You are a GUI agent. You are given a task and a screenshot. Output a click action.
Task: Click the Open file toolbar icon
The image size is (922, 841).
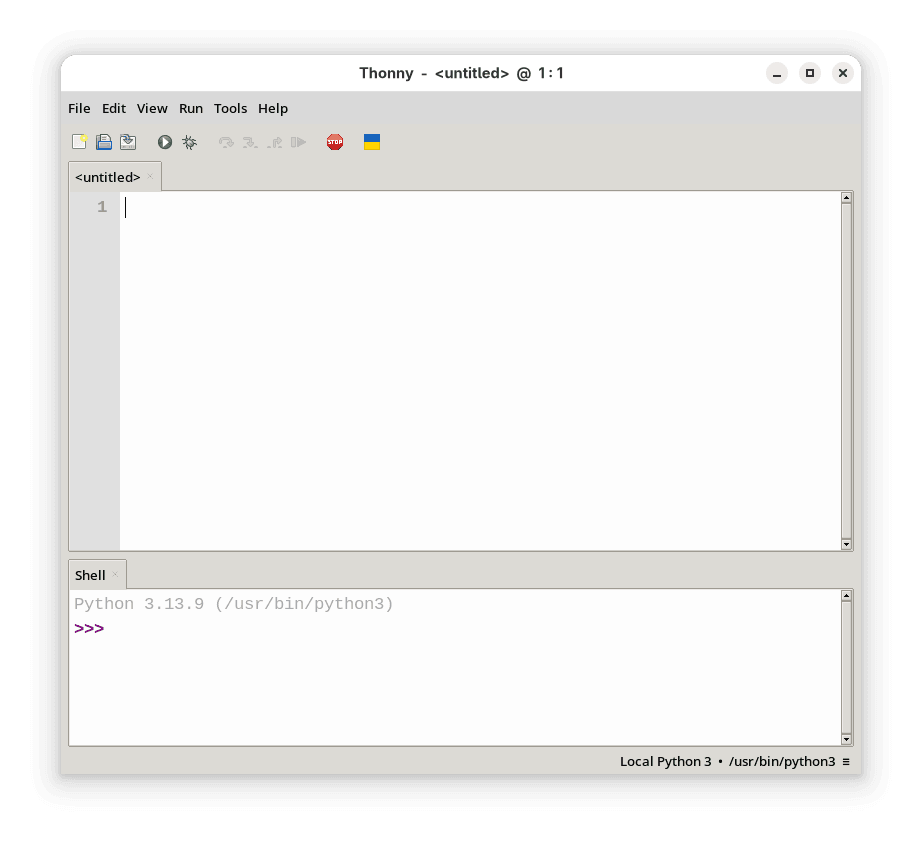pos(104,142)
